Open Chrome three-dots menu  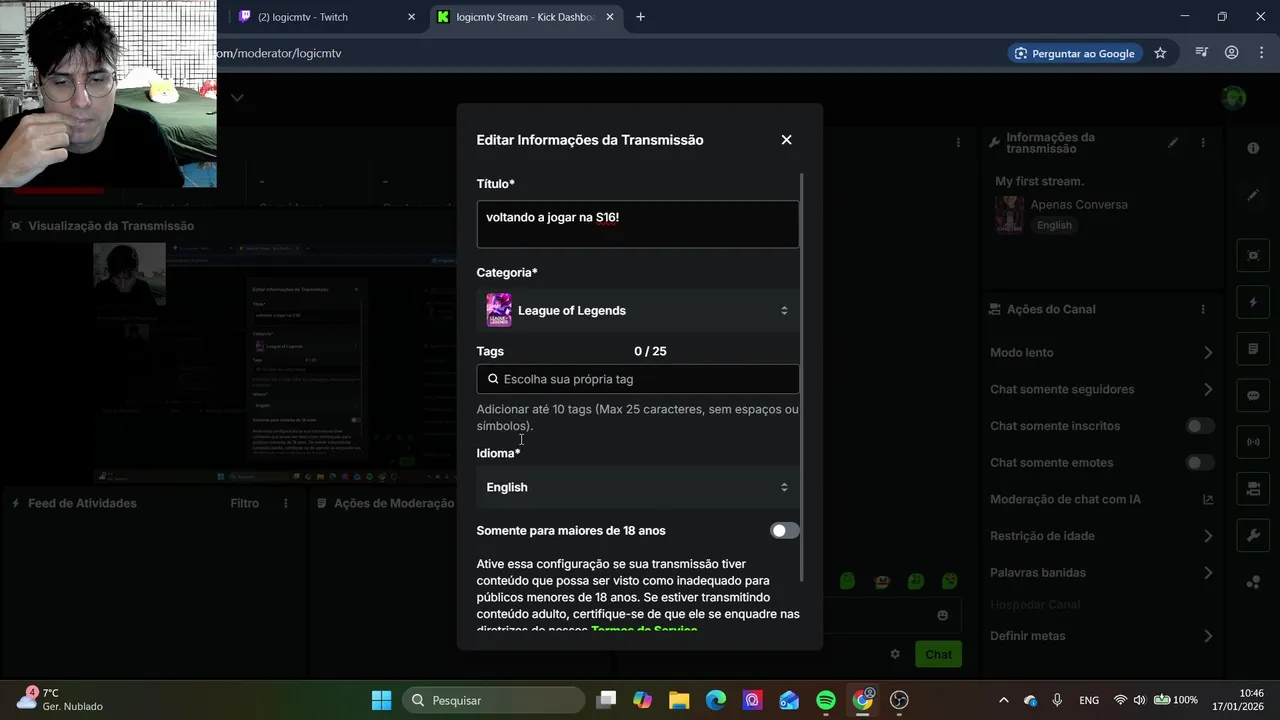pos(1261,53)
